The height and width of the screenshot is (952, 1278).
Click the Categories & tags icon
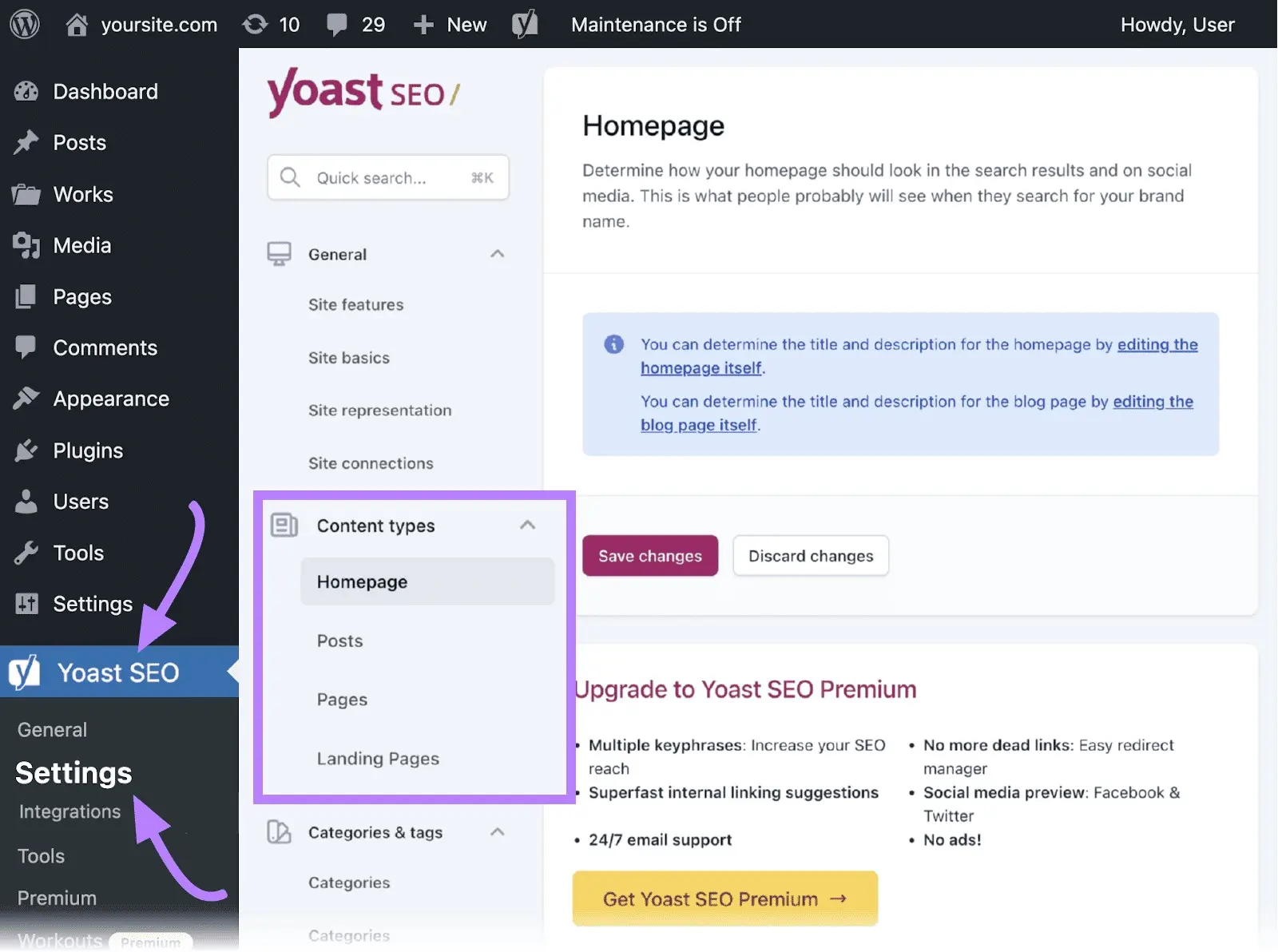[279, 831]
